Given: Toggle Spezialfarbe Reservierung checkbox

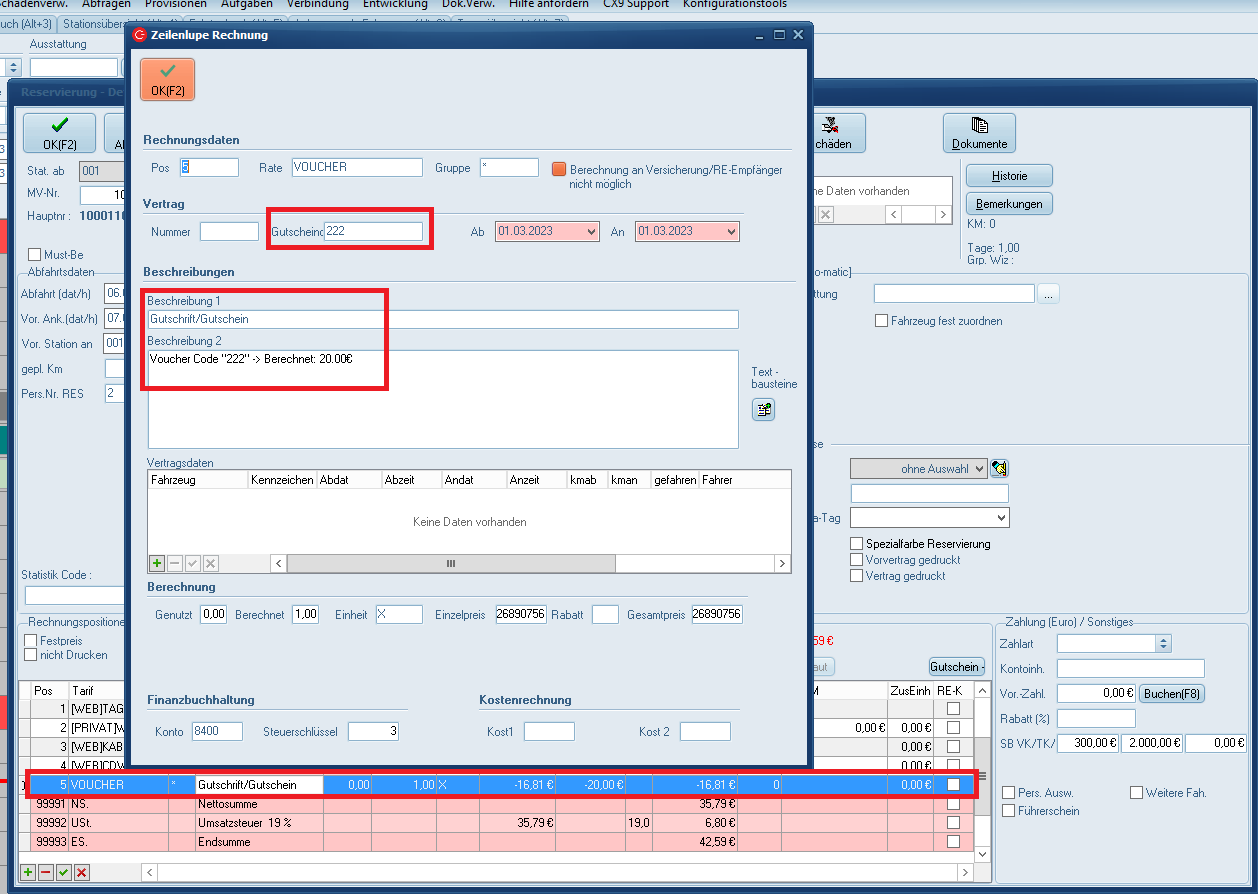Looking at the screenshot, I should [x=856, y=544].
